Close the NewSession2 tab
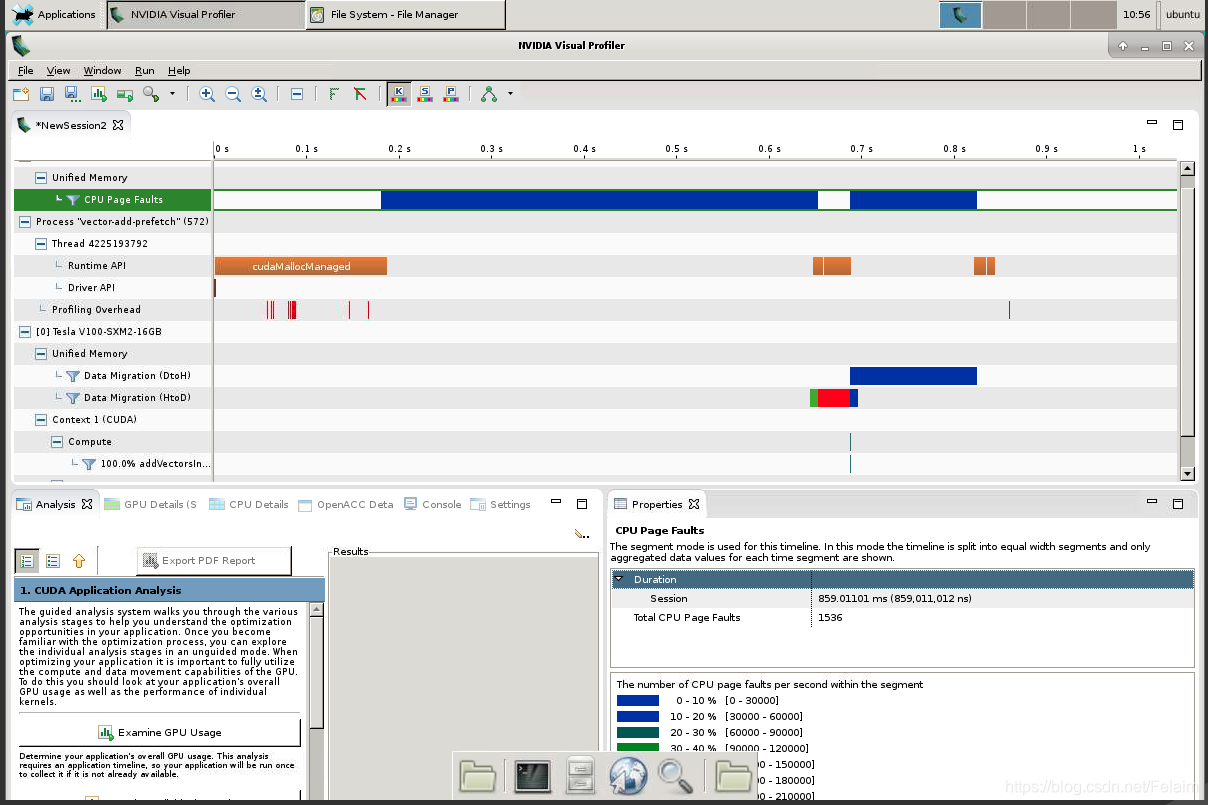1208x805 pixels. [117, 125]
